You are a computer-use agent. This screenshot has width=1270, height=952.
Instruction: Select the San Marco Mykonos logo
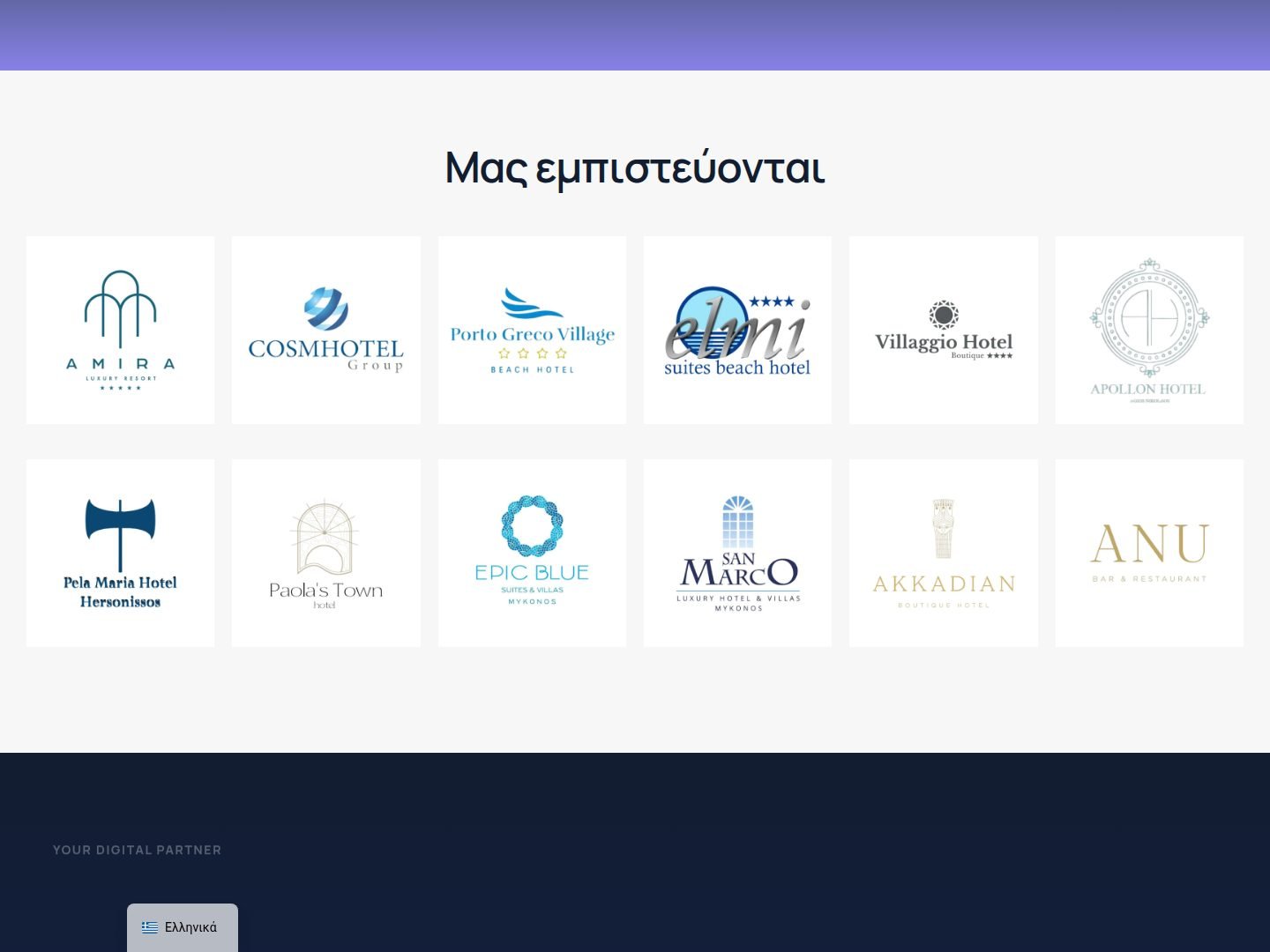tap(737, 553)
